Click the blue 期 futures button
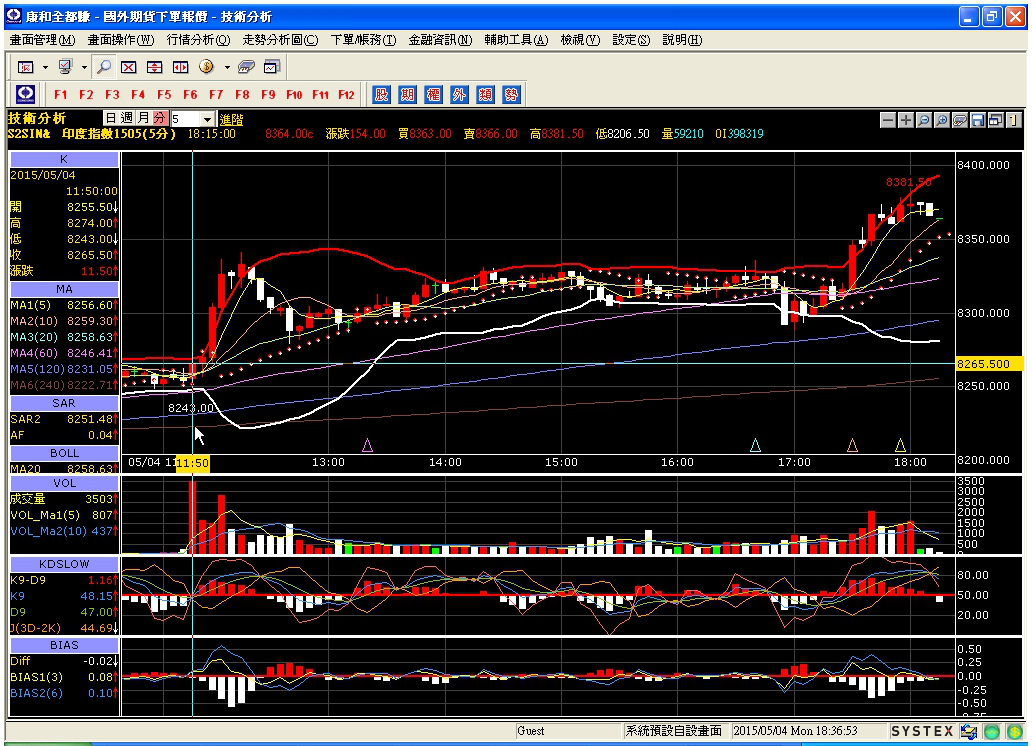1032x746 pixels. pos(407,94)
